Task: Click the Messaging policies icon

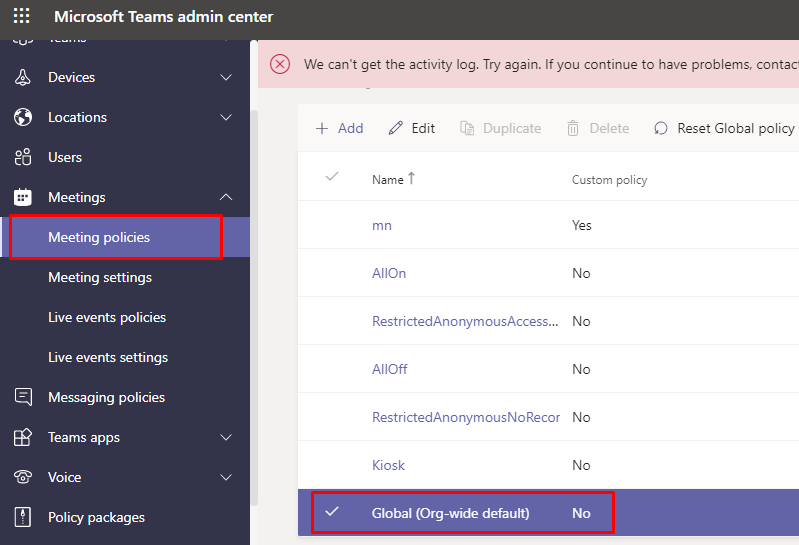Action: (x=23, y=397)
